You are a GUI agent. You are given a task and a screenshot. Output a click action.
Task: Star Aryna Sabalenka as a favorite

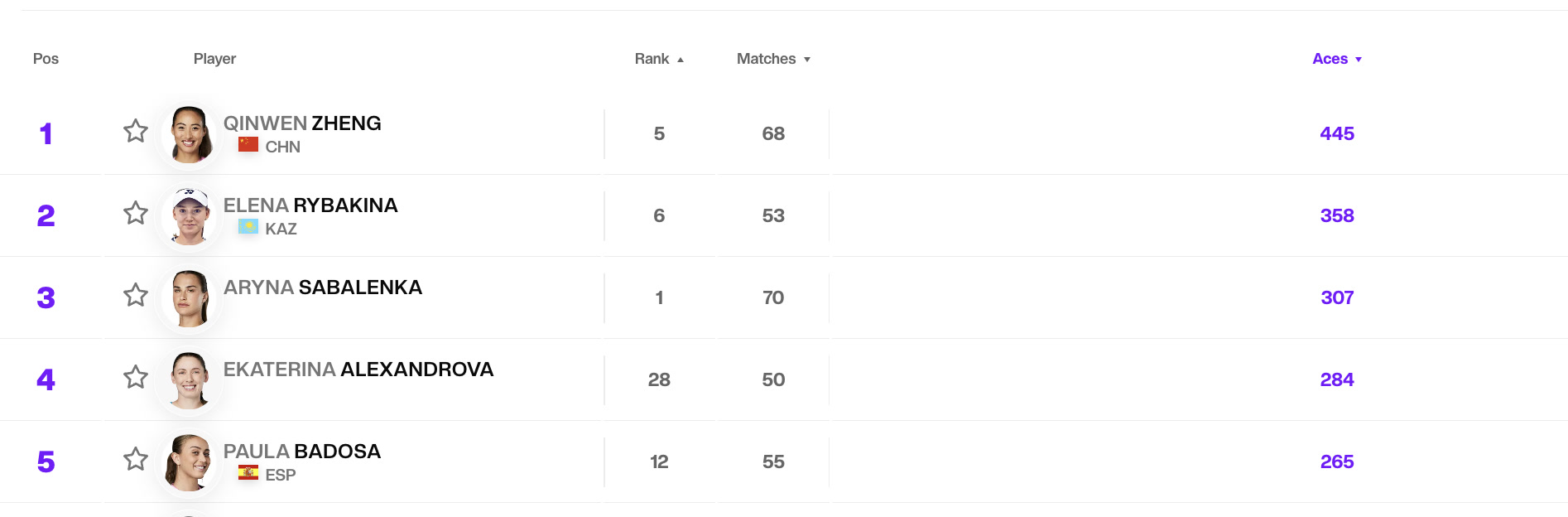(136, 295)
